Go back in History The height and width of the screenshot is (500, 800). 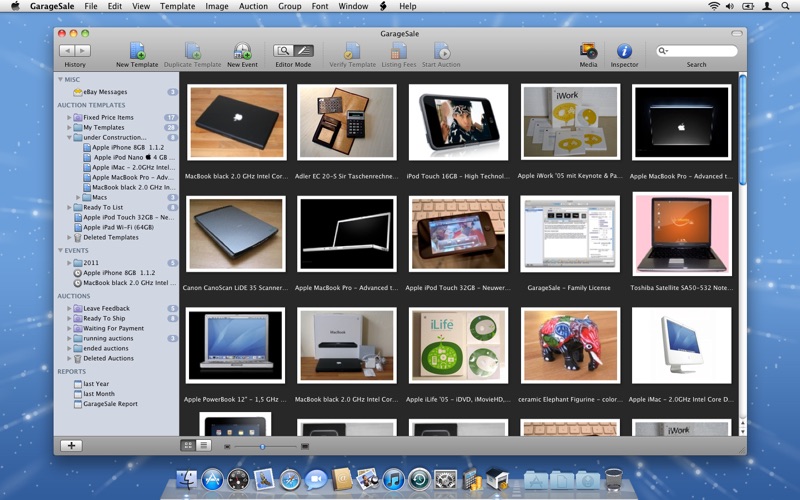[67, 51]
